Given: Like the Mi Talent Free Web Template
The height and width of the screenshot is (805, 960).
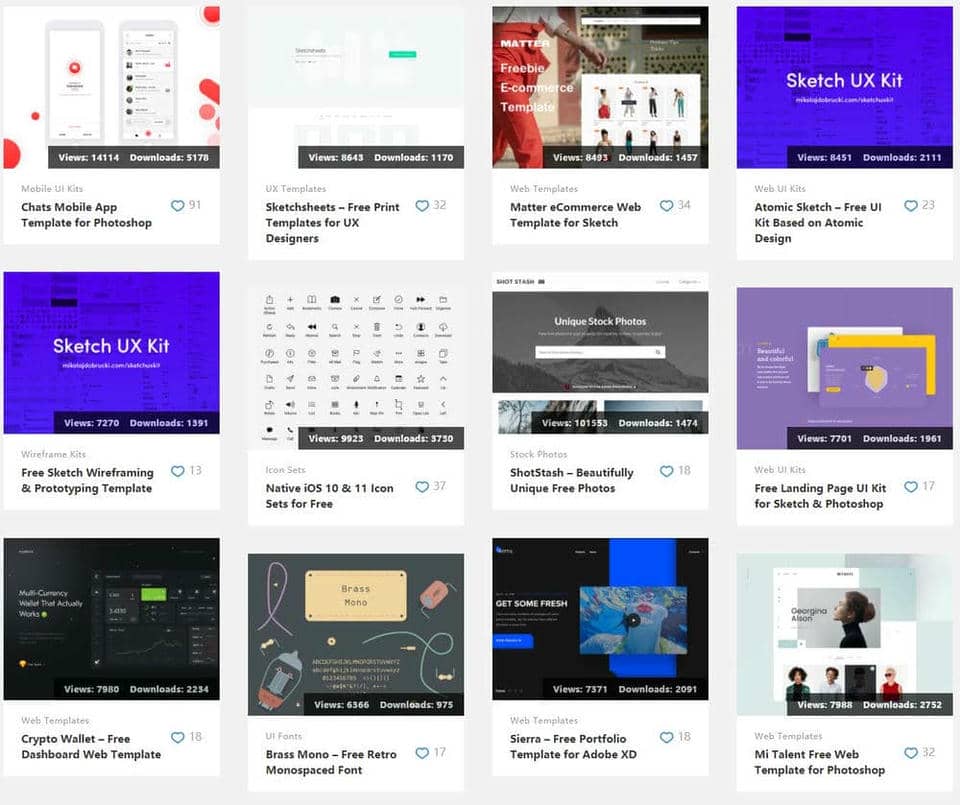Looking at the screenshot, I should point(911,753).
